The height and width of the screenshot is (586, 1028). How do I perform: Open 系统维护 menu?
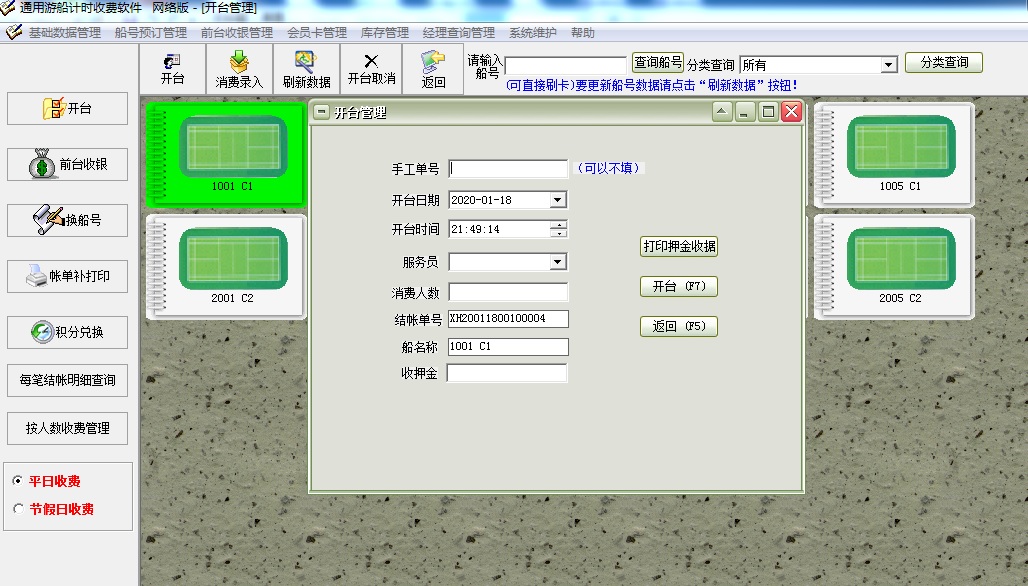point(532,33)
